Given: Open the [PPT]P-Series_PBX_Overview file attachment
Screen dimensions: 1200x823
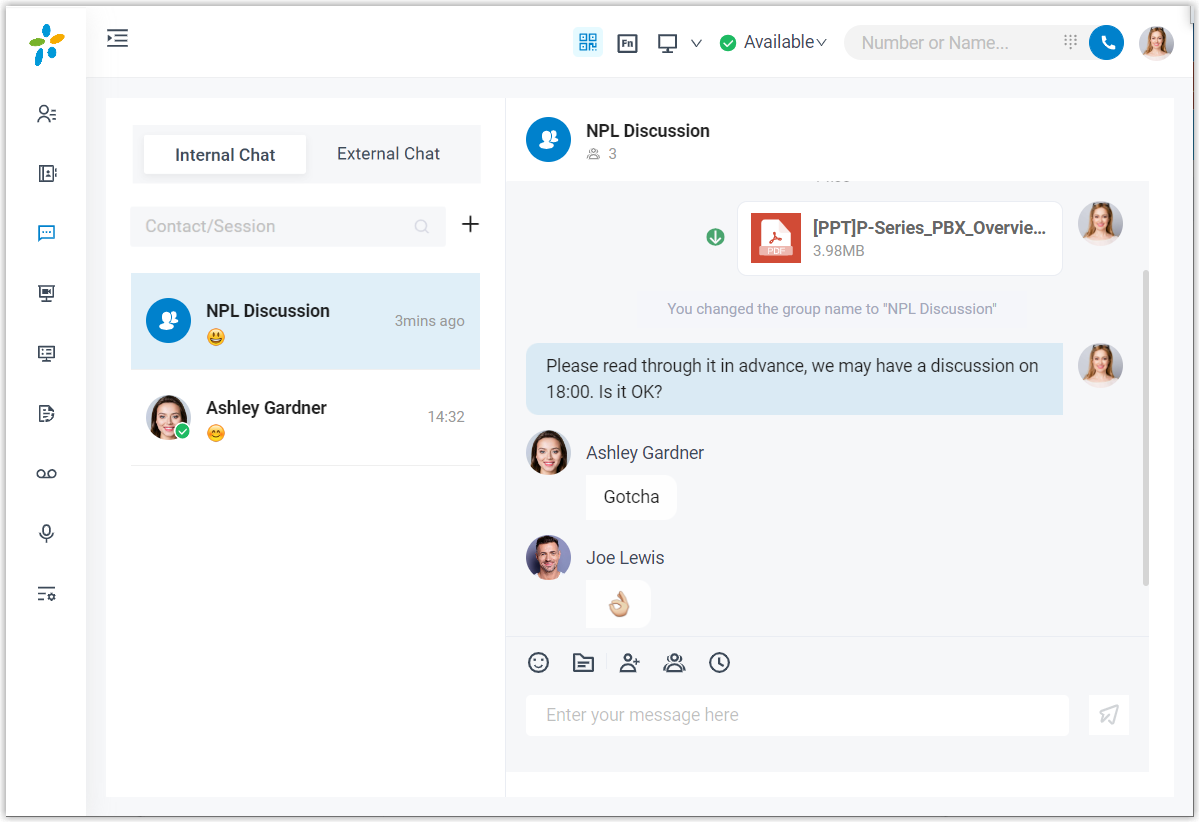Looking at the screenshot, I should click(x=900, y=238).
